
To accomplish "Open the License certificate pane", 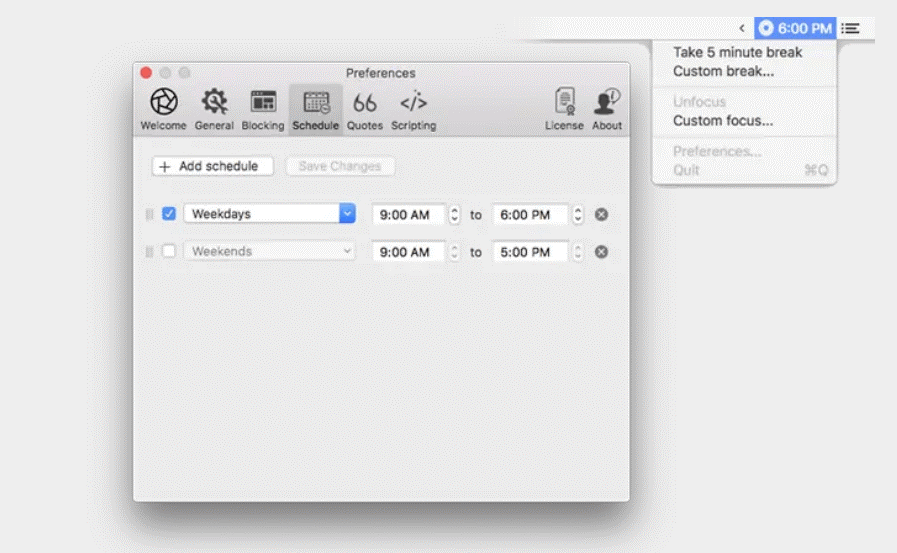I will [564, 109].
